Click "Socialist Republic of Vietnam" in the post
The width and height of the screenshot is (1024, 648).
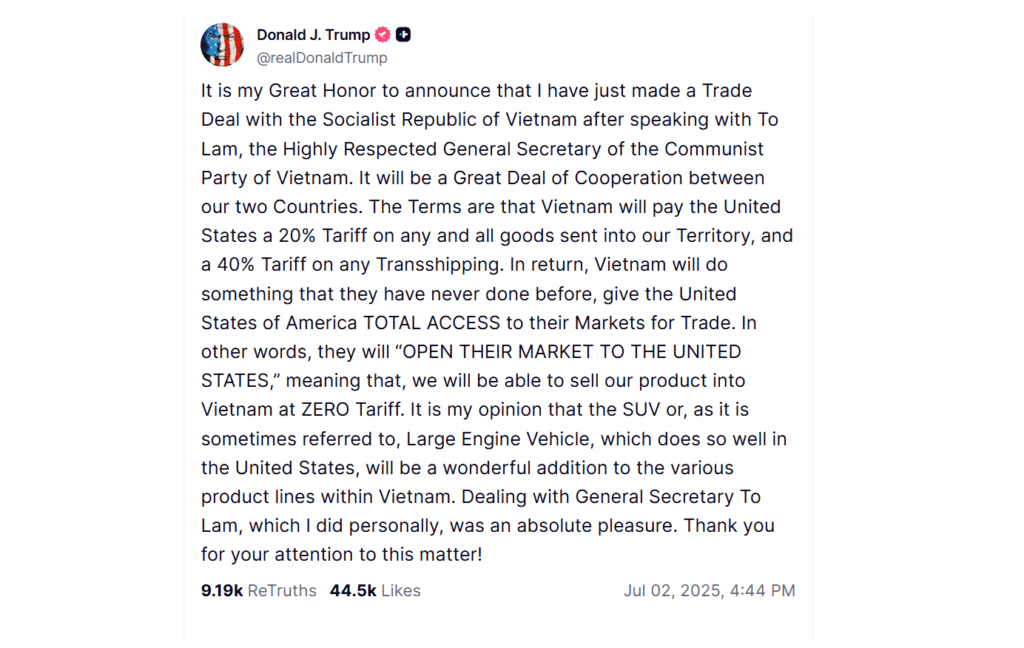(x=438, y=120)
